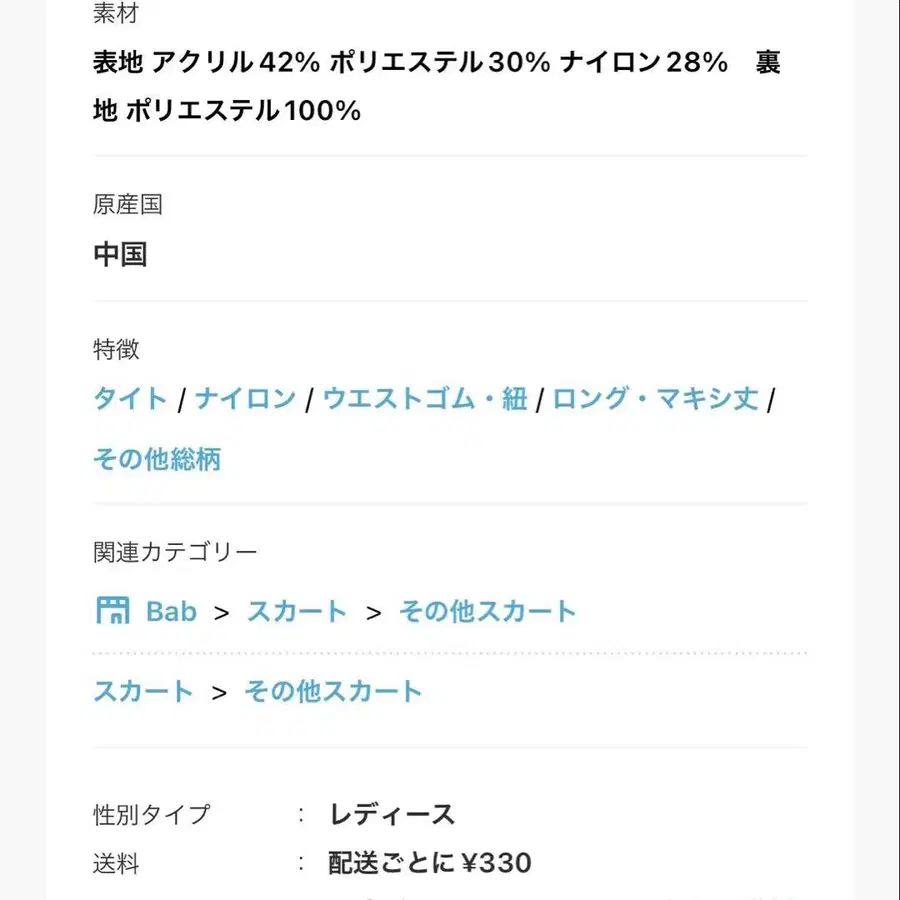900x900 pixels.
Task: Select the ロング・マキシ丈 feature tag
Action: [x=655, y=399]
